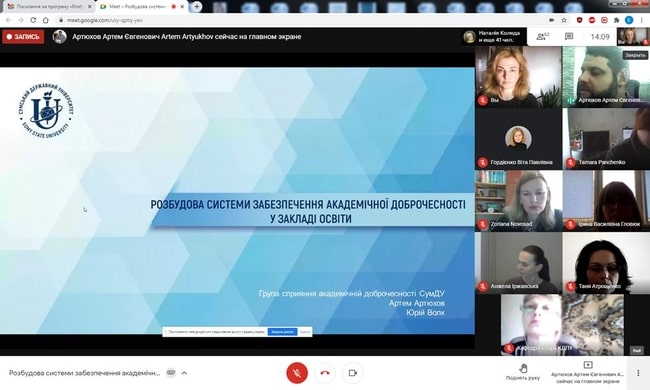Click the Юрій Волк name on the slide
Viewport: 650px width, 390px height.
pyautogui.click(x=425, y=313)
